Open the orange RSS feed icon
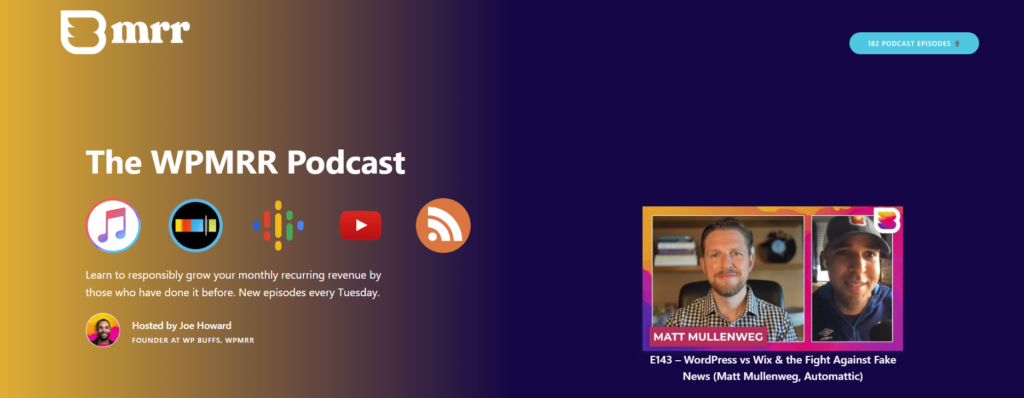Viewport: 1024px width, 398px height. point(443,225)
